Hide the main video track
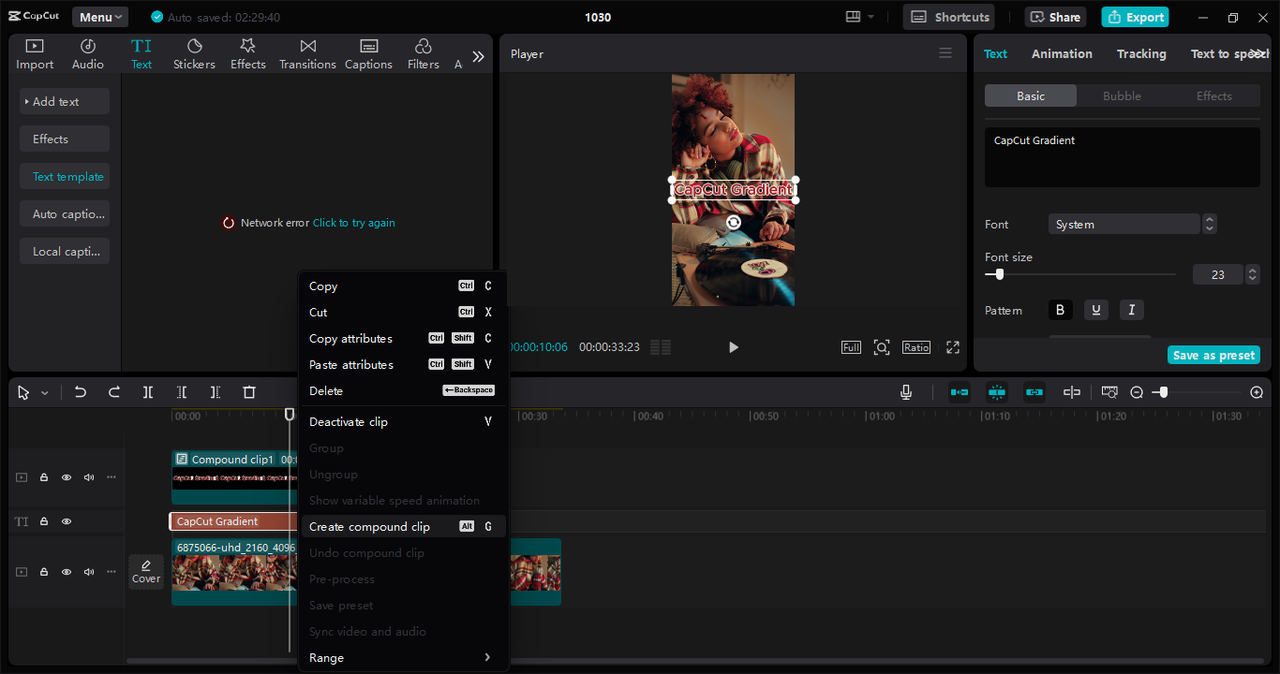 [66, 572]
